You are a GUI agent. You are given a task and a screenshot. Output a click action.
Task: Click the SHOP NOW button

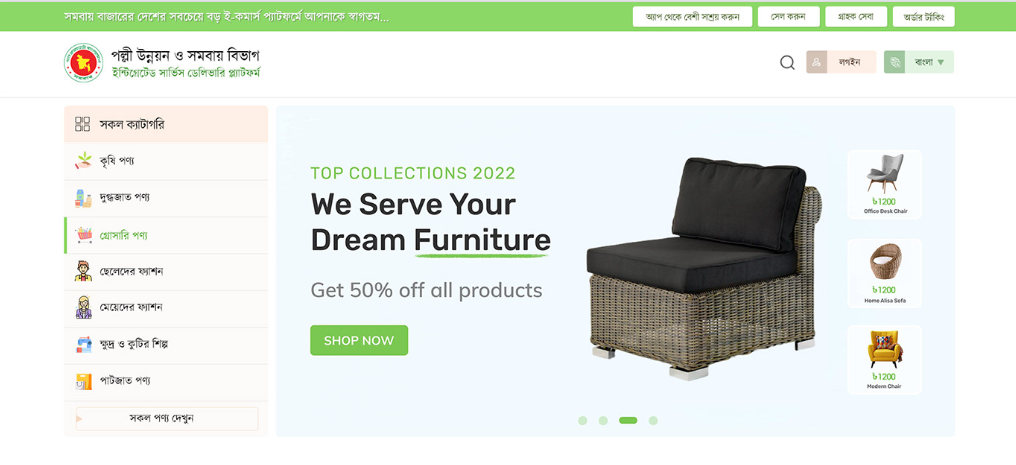[x=359, y=340]
